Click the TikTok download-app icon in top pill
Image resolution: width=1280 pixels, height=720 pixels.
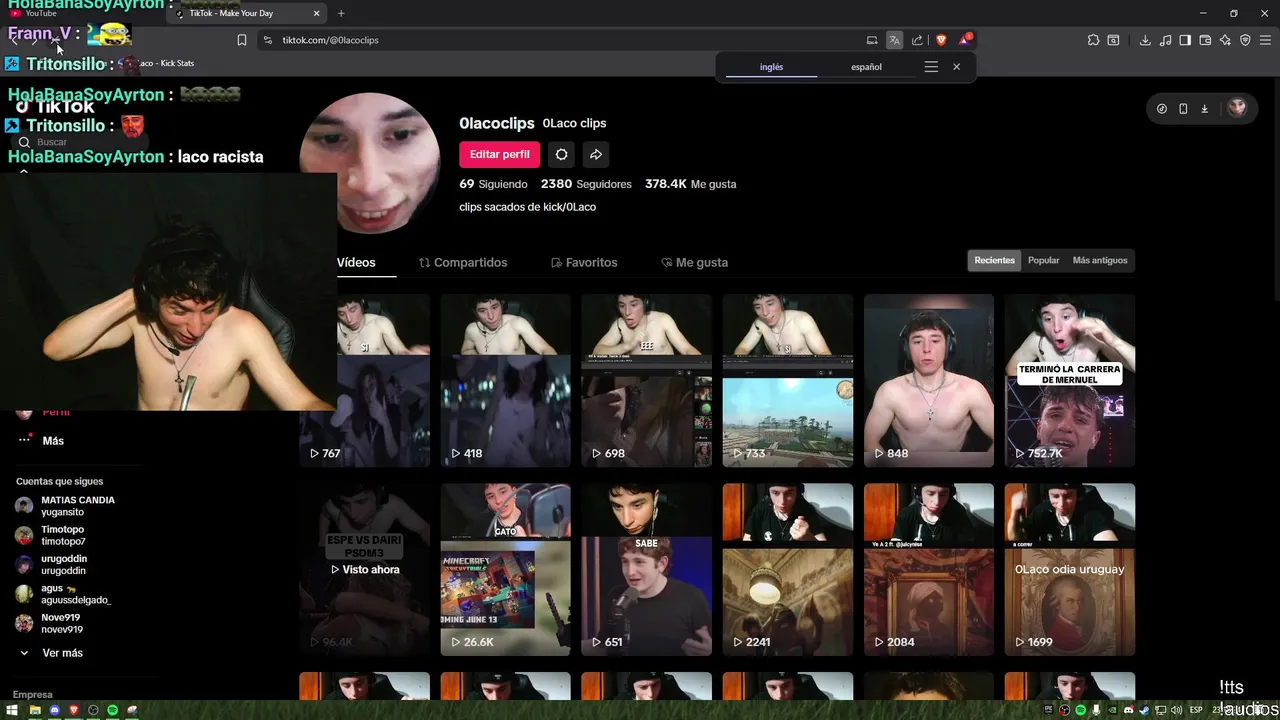click(1204, 108)
